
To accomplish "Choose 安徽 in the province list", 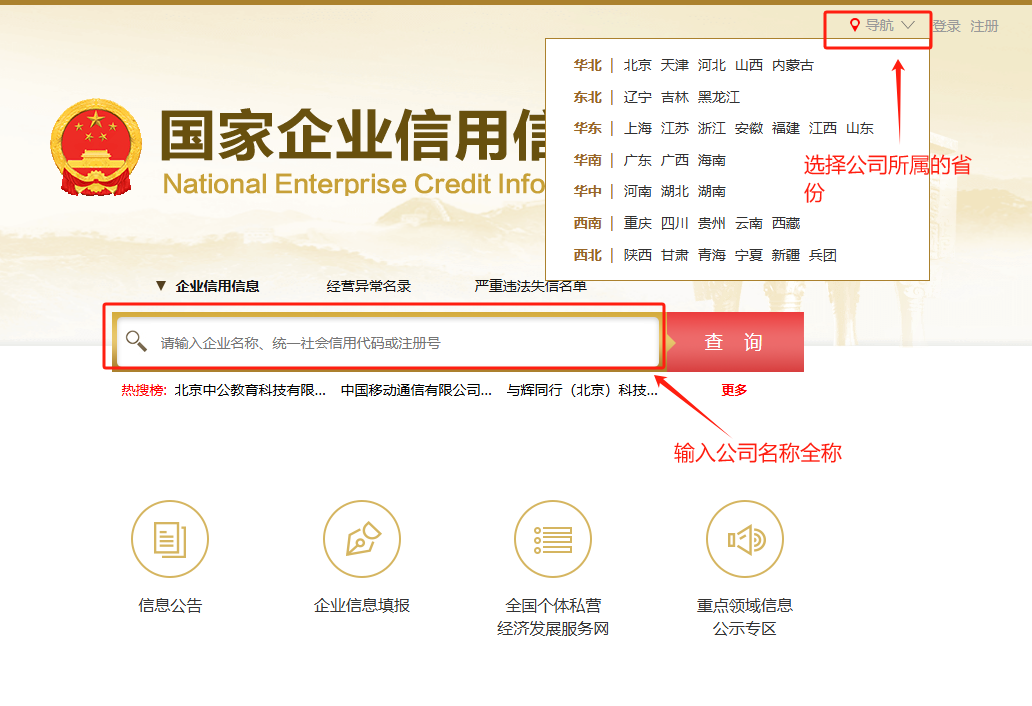I will 749,128.
